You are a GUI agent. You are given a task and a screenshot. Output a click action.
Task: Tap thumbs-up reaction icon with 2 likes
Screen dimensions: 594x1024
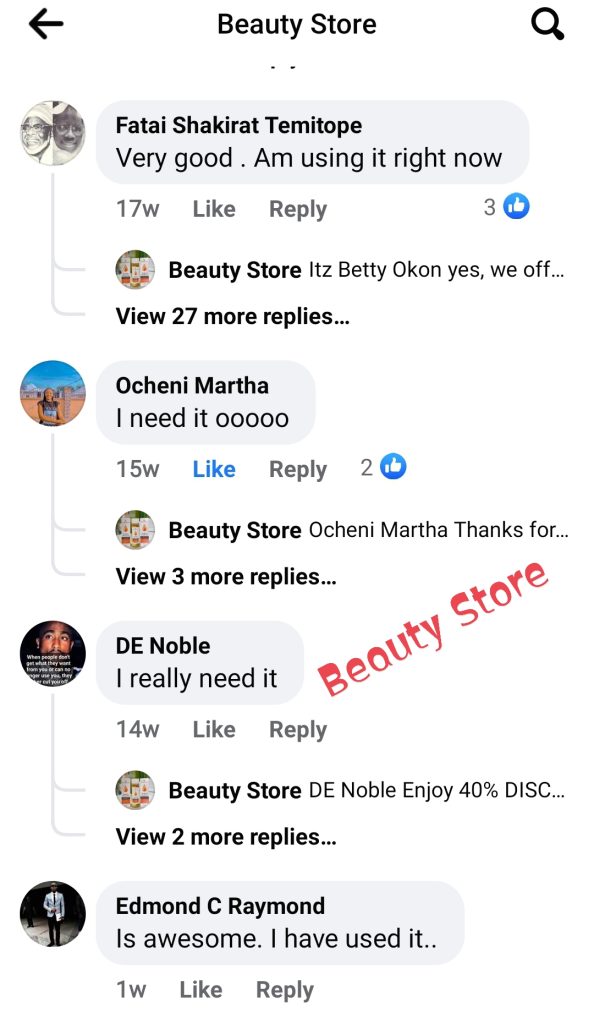tap(393, 467)
